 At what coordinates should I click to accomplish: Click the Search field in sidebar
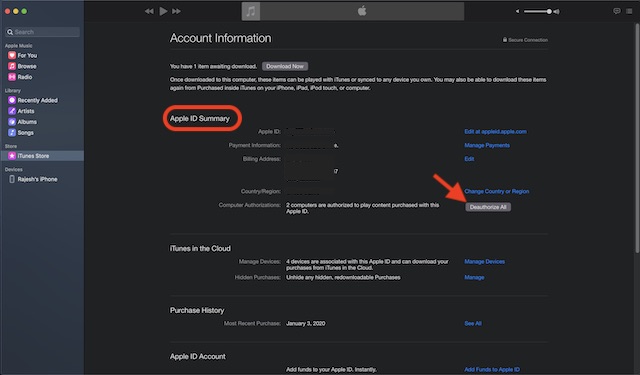[42, 32]
